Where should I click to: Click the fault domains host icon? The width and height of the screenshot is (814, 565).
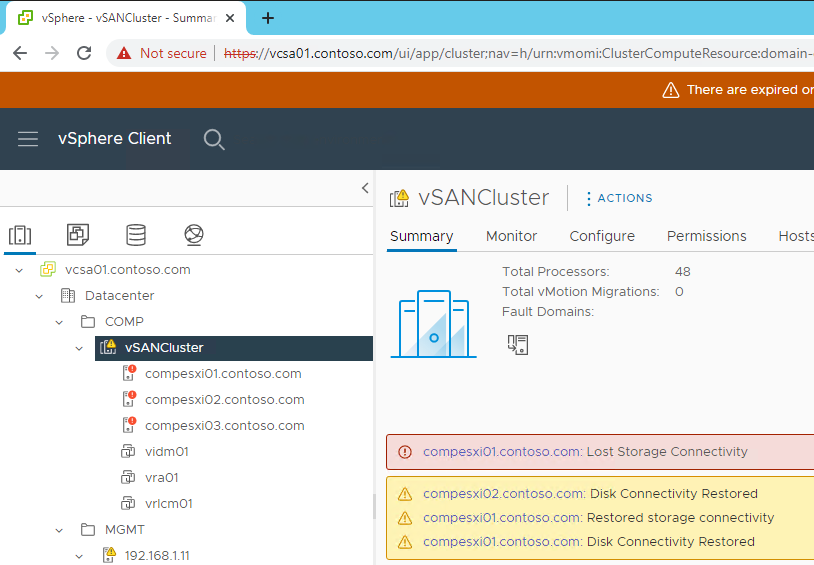(518, 344)
